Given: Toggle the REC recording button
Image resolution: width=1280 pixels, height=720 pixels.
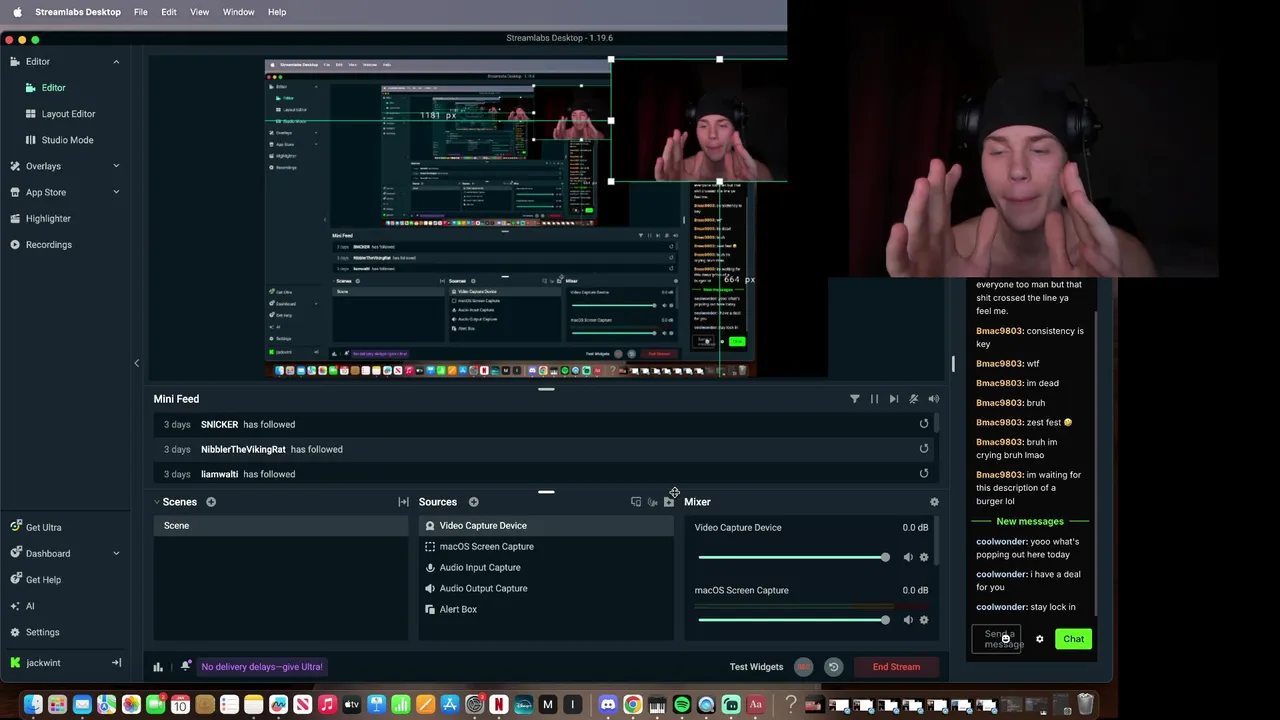Looking at the screenshot, I should click(x=803, y=667).
